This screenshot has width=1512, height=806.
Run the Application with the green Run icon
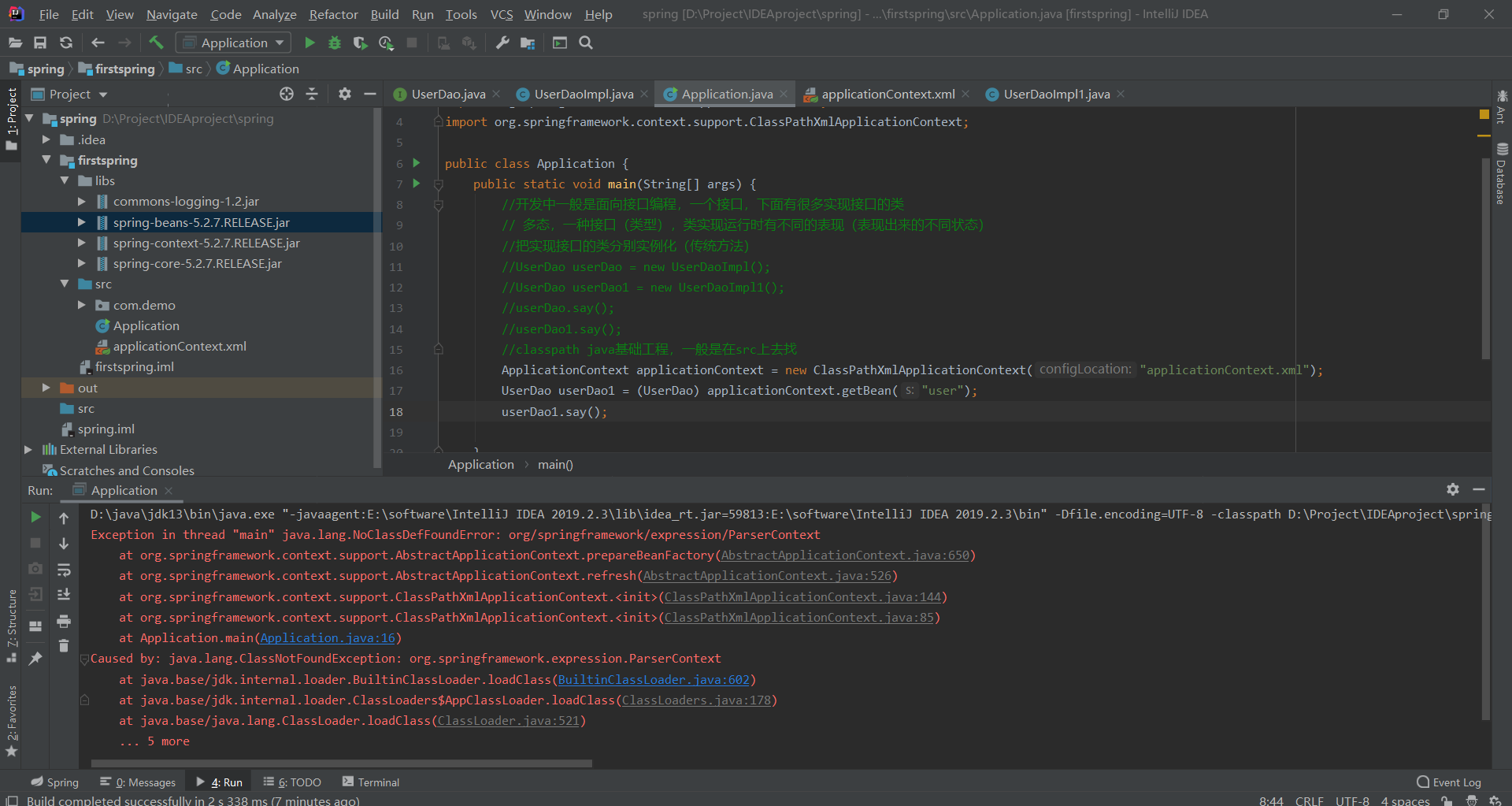(x=309, y=43)
